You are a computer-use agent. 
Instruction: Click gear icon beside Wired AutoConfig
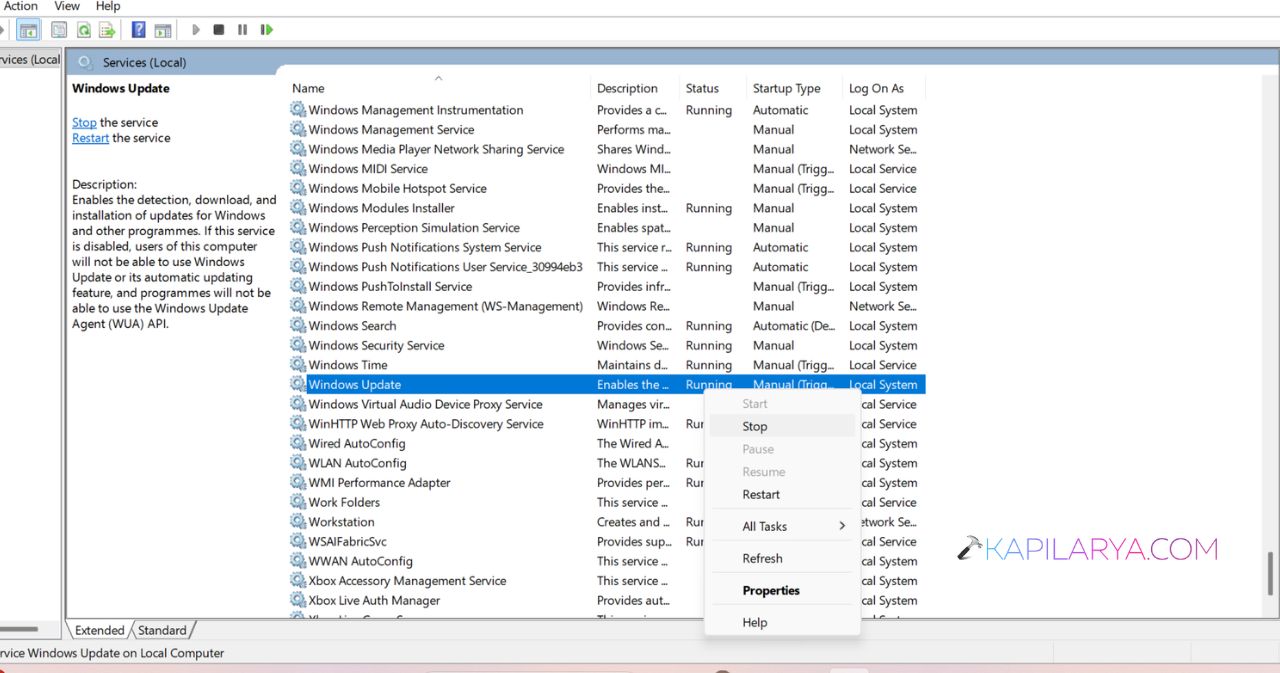[x=298, y=443]
